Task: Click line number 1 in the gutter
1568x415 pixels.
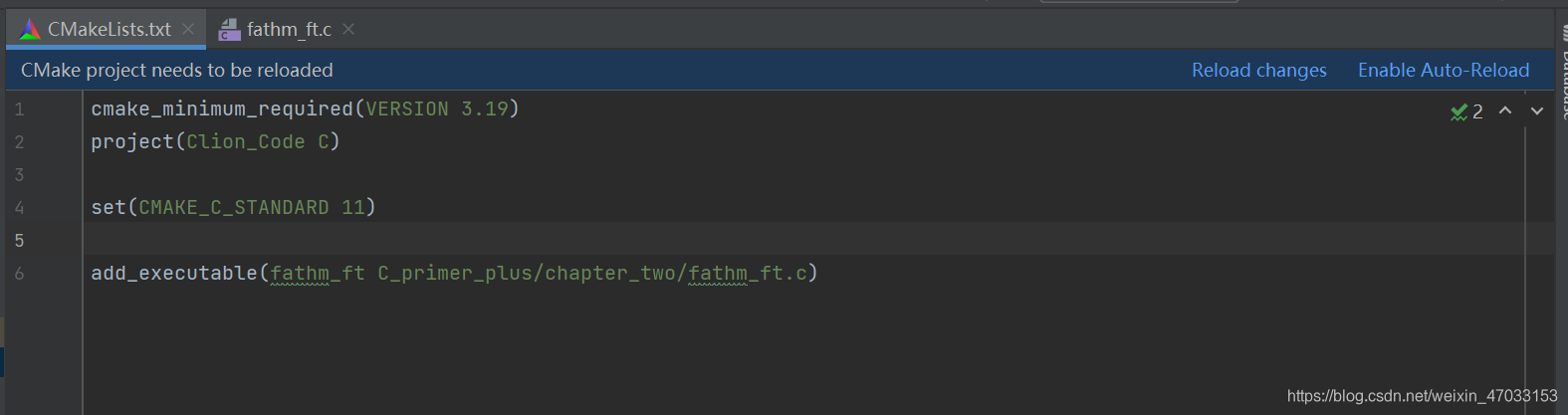Action: click(19, 109)
